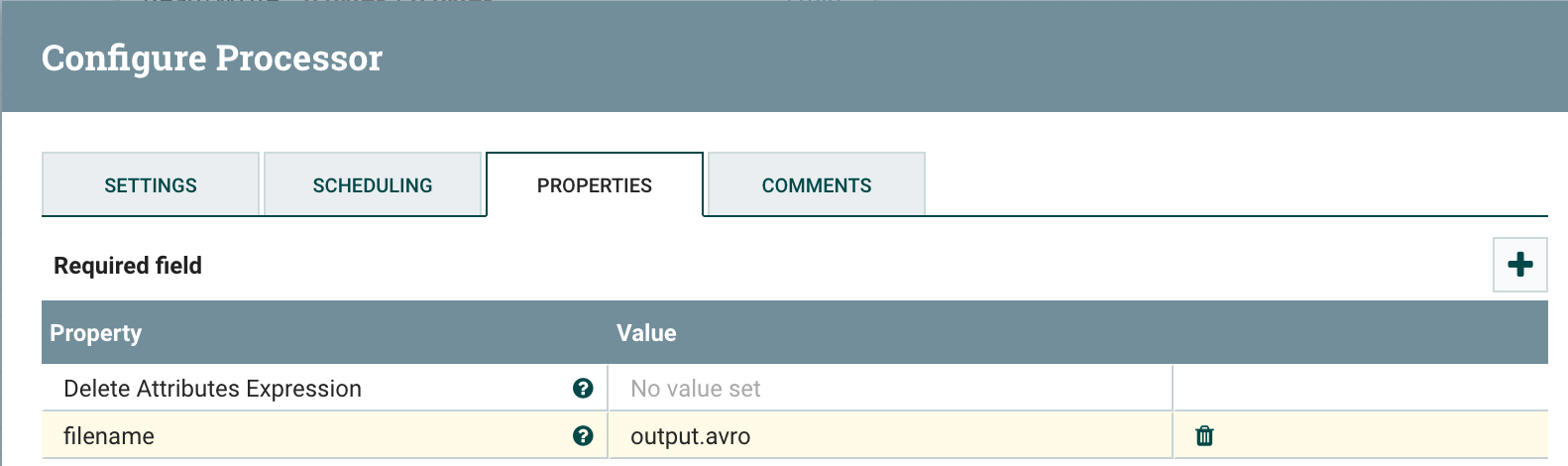This screenshot has width=1568, height=466.
Task: Switch to the Settings tab
Action: click(151, 185)
